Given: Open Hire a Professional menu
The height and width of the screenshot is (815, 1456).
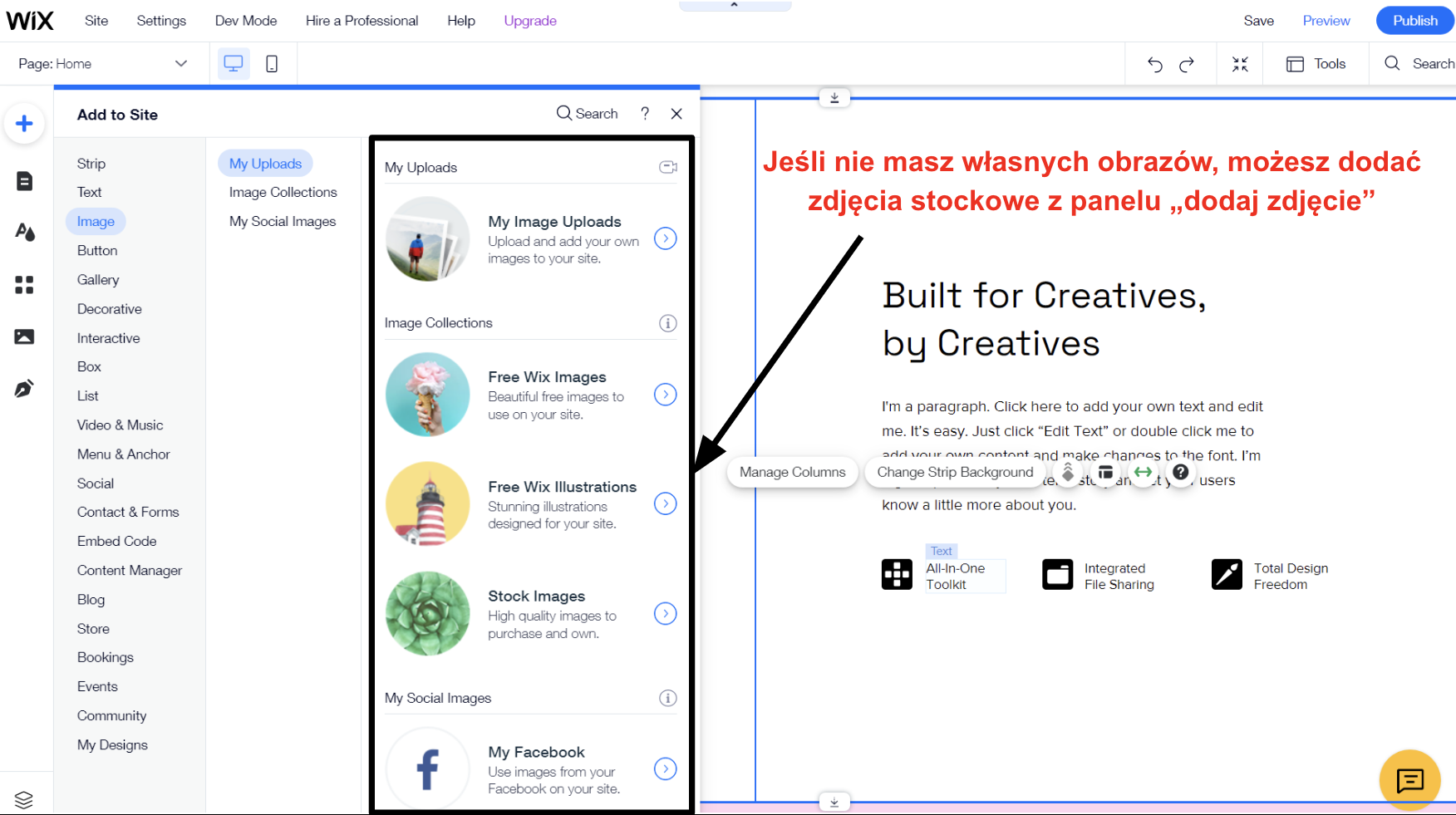Looking at the screenshot, I should tap(362, 21).
